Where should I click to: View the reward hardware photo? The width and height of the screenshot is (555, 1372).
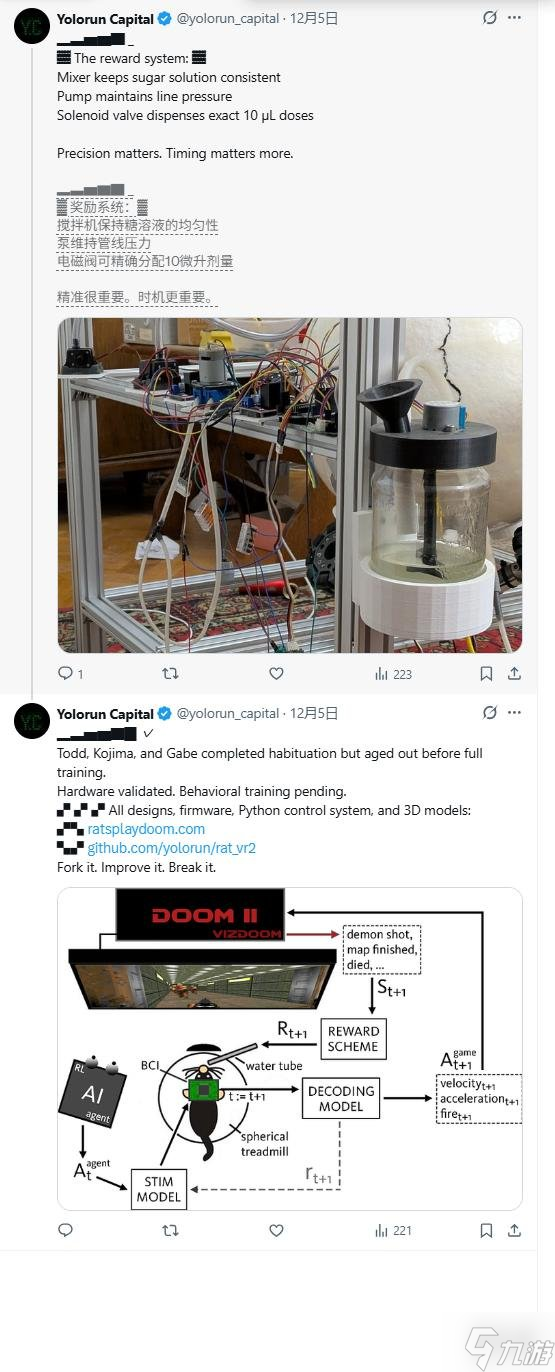[x=290, y=485]
